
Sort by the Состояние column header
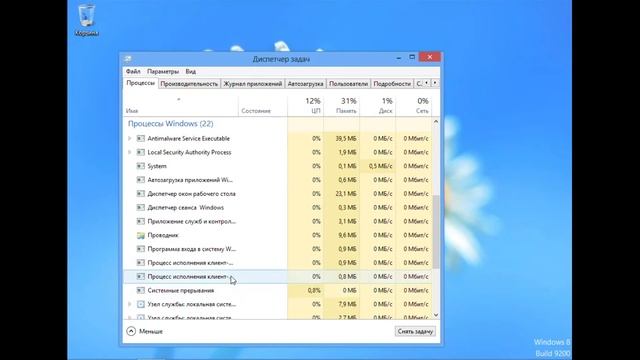(262, 106)
